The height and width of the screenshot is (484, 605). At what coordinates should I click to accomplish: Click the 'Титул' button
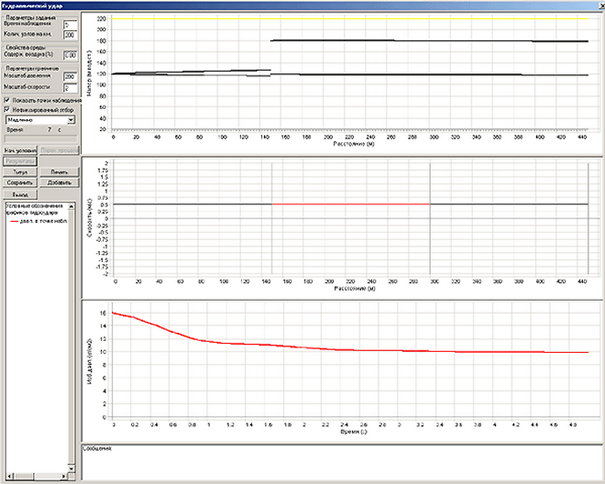coord(20,171)
